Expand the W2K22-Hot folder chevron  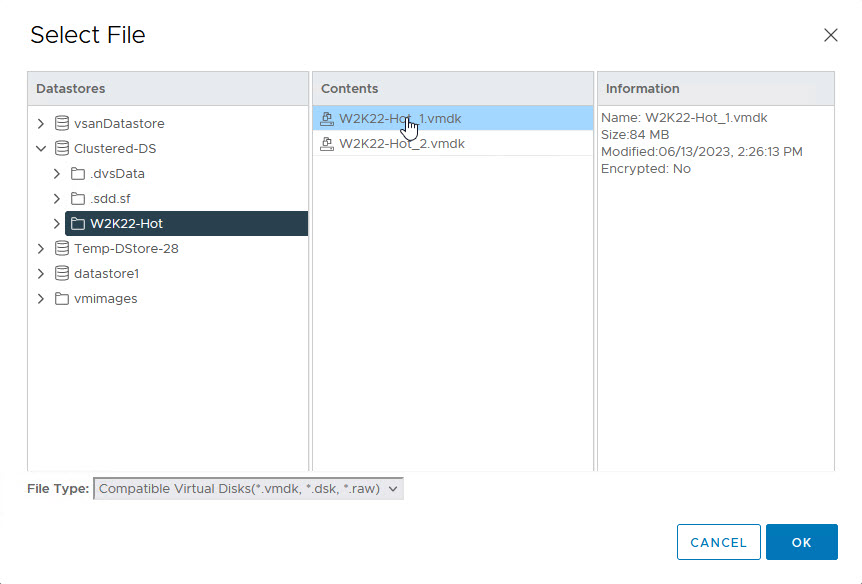coord(57,224)
